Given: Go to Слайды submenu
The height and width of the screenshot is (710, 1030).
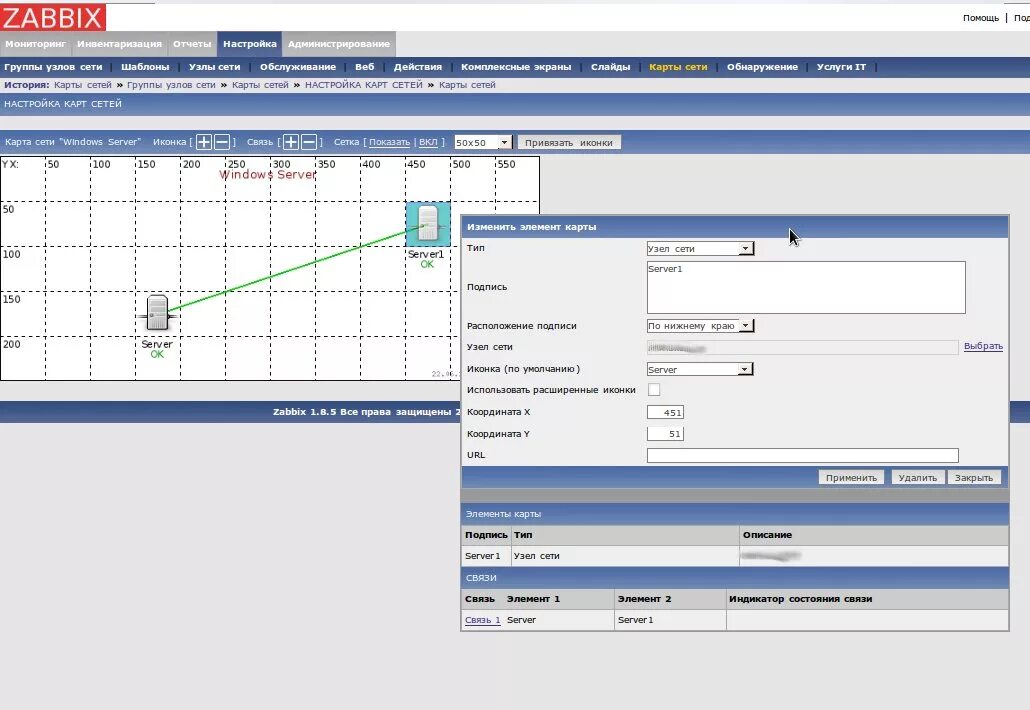Looking at the screenshot, I should click(610, 66).
